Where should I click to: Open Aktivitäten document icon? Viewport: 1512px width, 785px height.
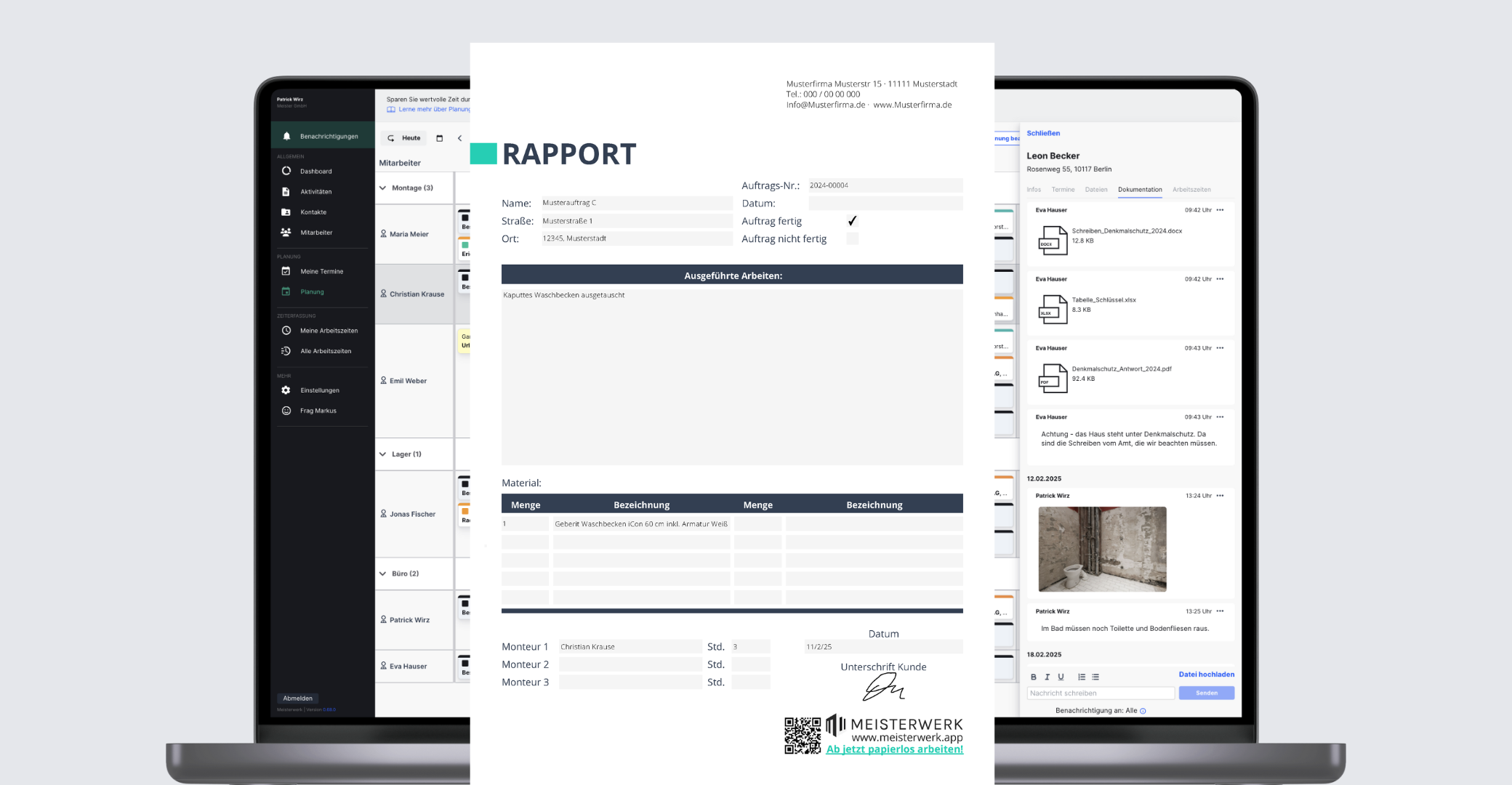point(286,192)
